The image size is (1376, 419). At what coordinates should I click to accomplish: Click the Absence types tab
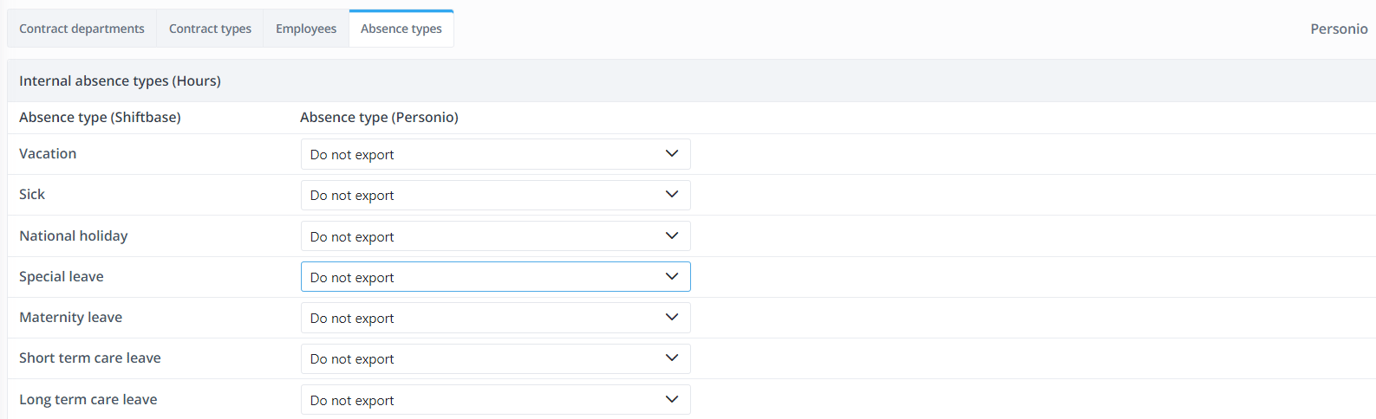[401, 29]
